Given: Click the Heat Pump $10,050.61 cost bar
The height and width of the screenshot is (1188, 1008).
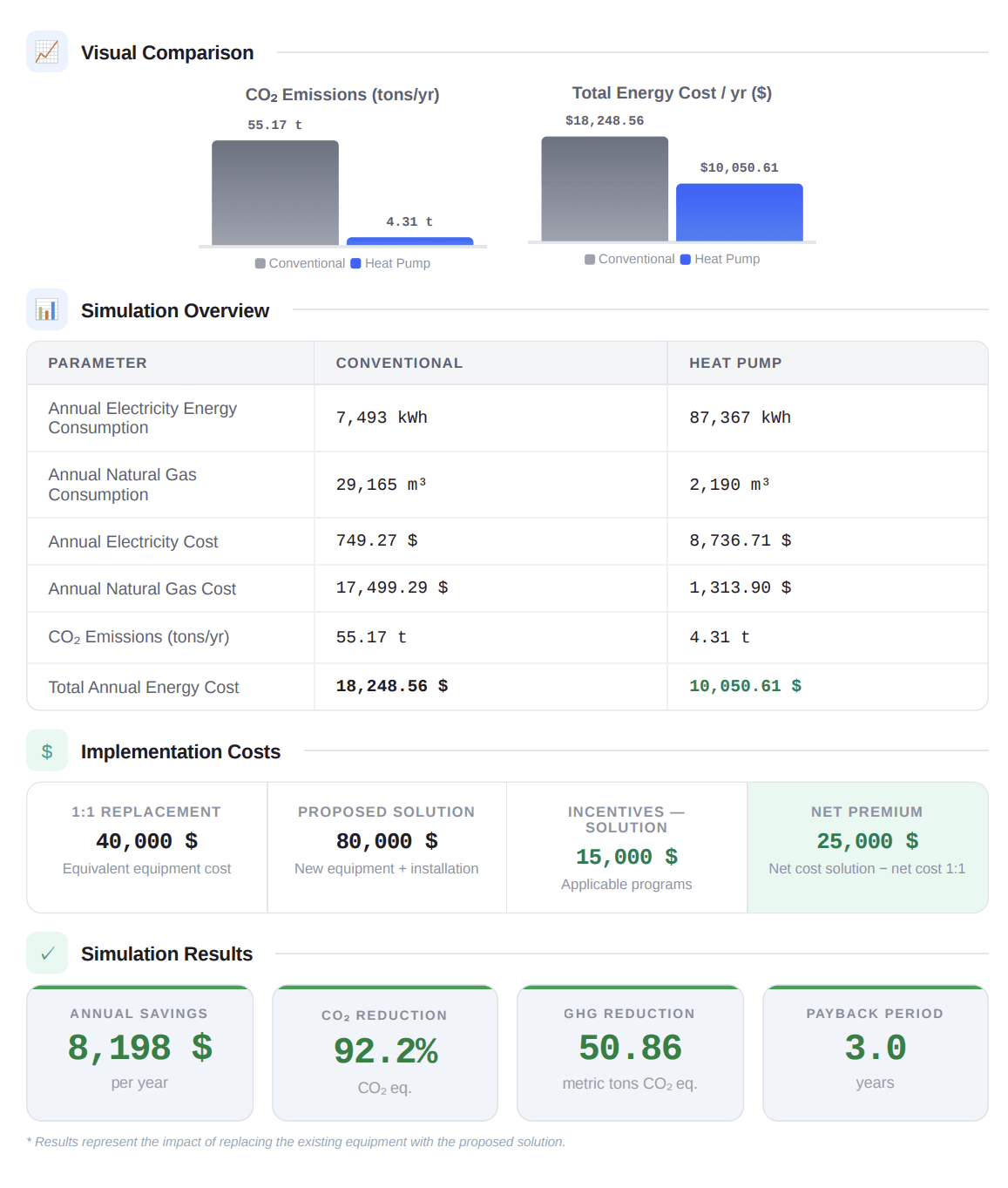Looking at the screenshot, I should (x=740, y=212).
